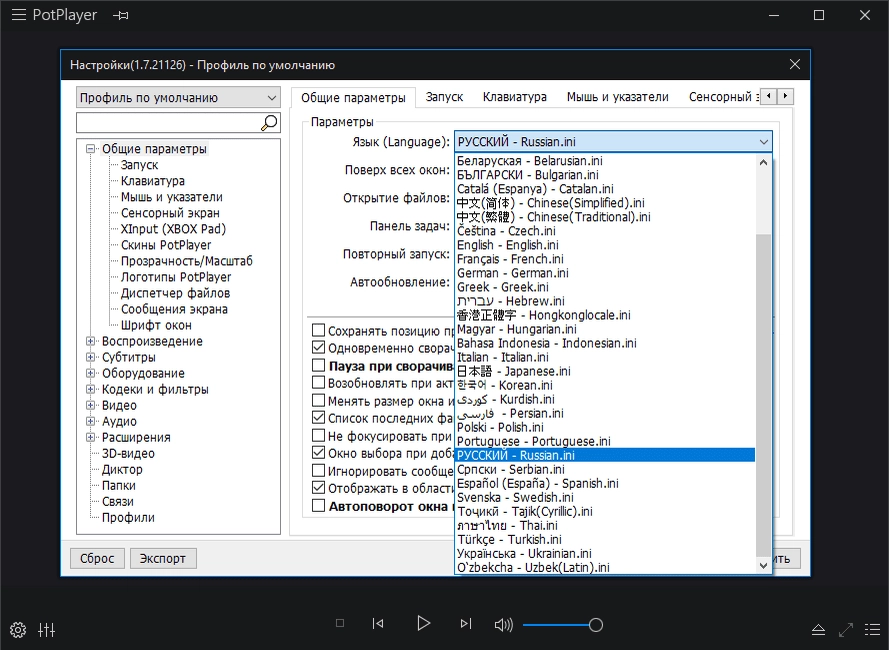Screen dimensions: 889x650
Task: Expand the 'Аудио' tree node
Action: (x=90, y=421)
